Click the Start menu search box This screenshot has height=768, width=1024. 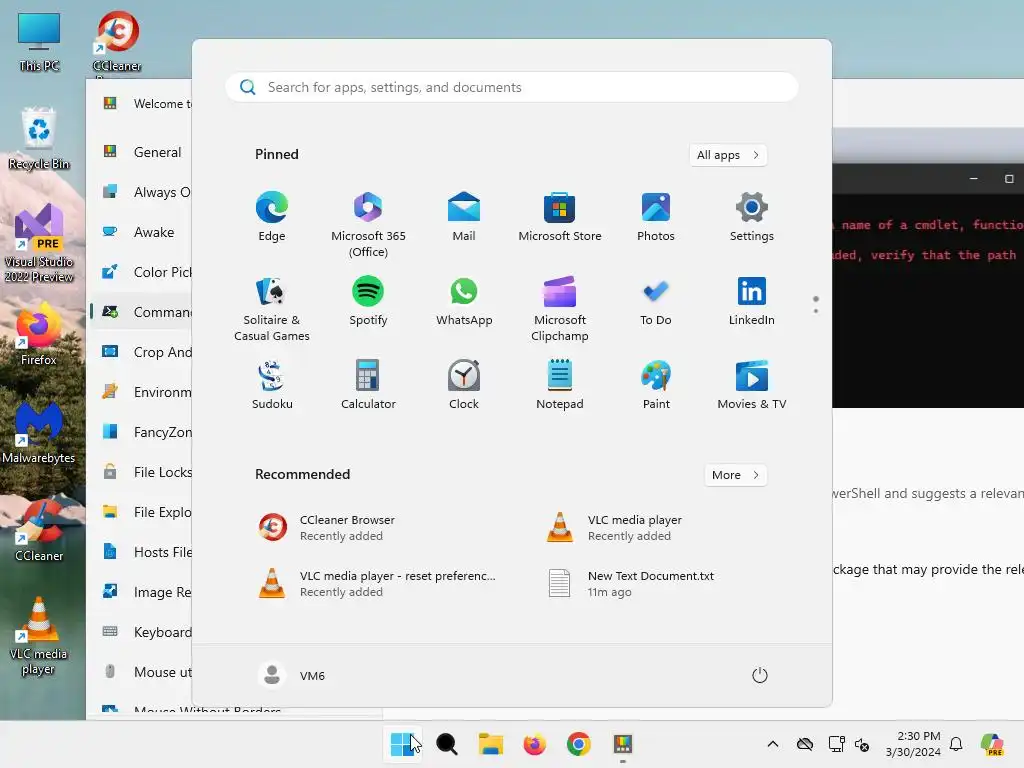[511, 88]
